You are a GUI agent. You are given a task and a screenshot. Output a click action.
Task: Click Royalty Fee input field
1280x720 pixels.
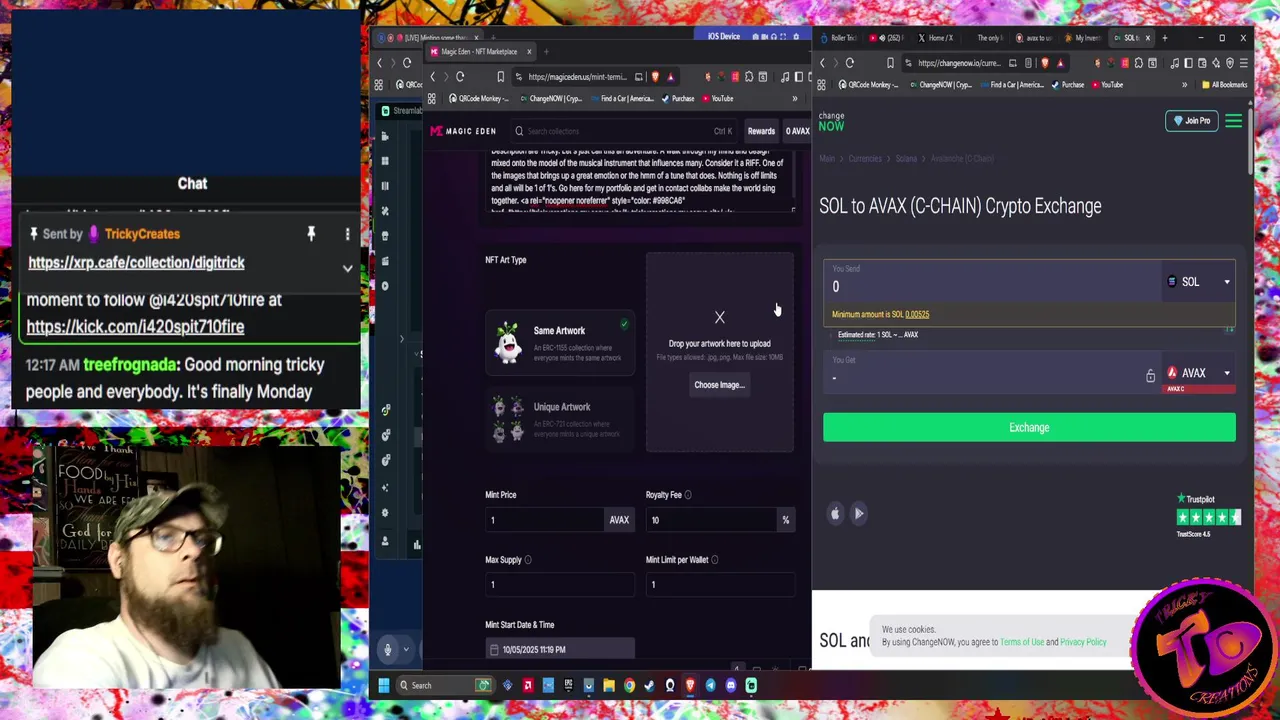pyautogui.click(x=711, y=520)
